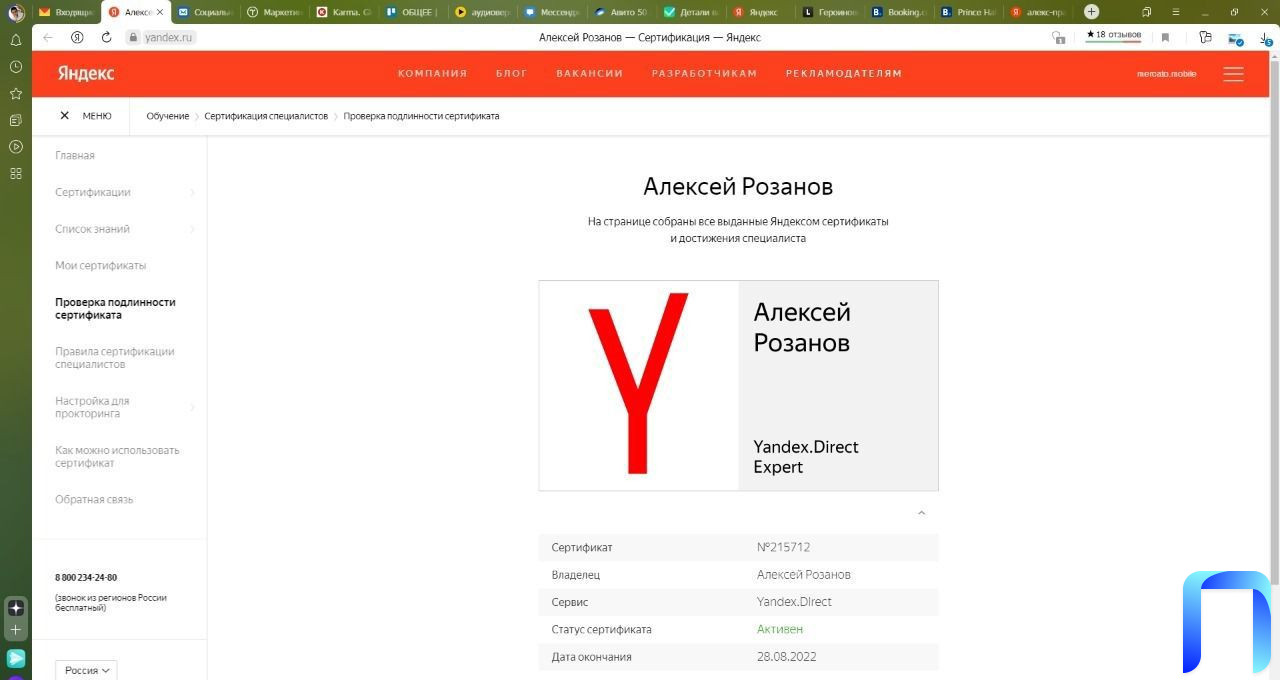Open the hamburger menu in red header
1280x680 pixels.
[x=1233, y=74]
